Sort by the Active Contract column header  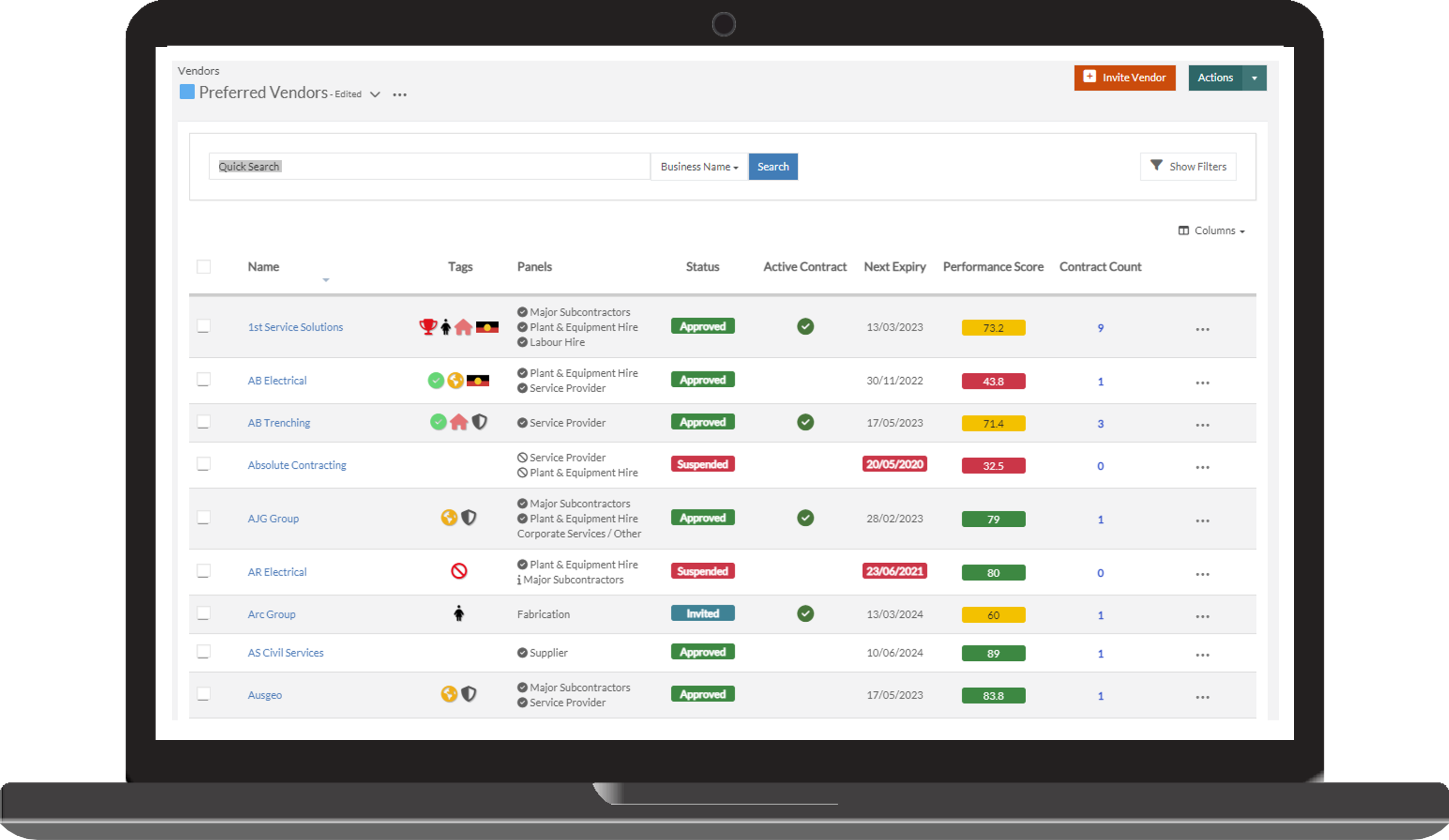point(804,267)
